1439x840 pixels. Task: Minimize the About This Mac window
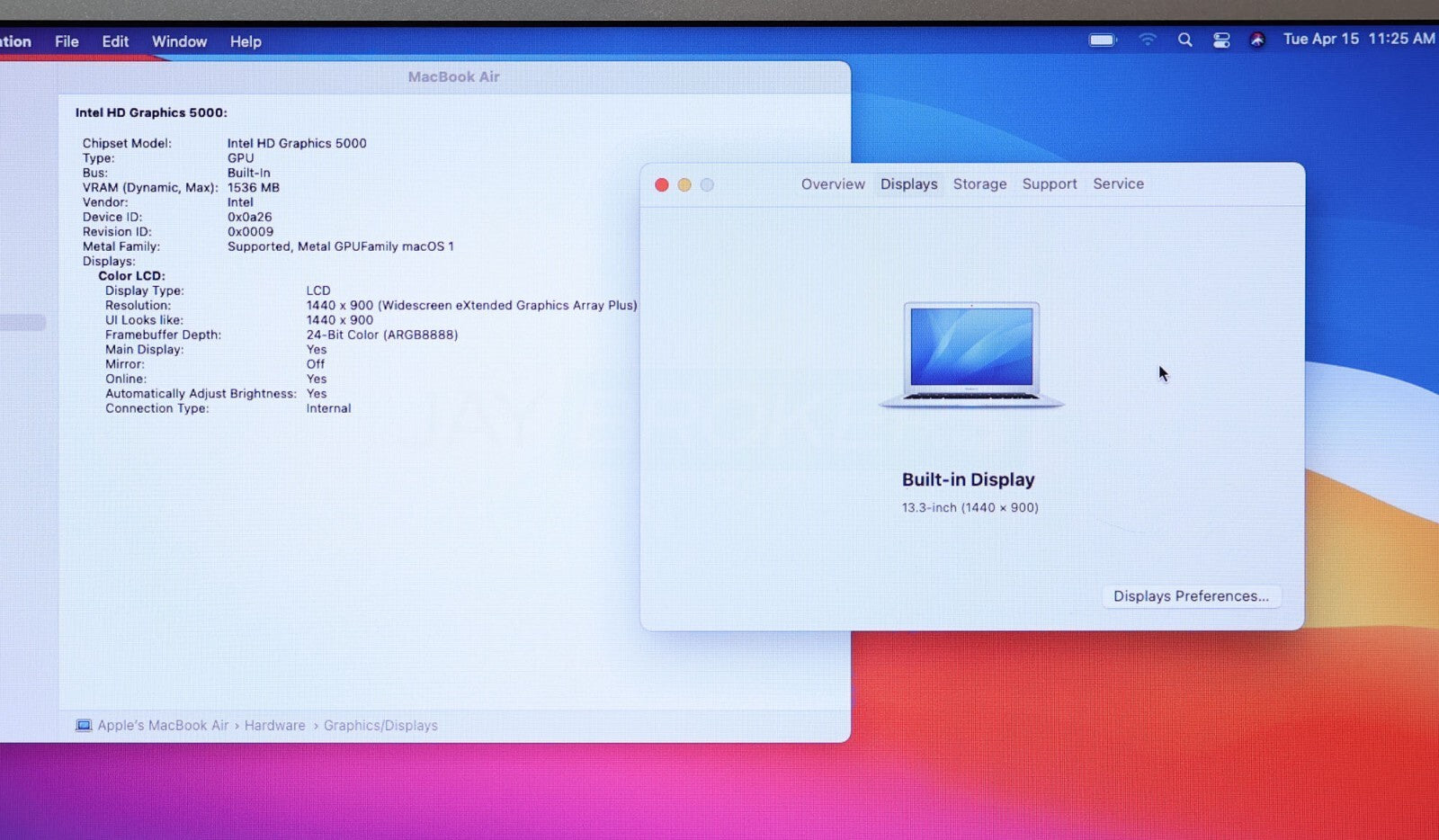point(684,184)
